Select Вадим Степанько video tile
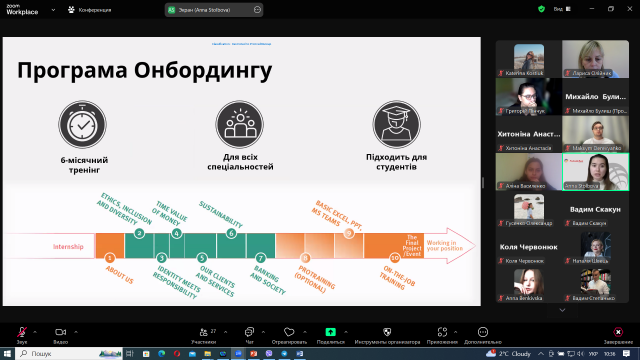The height and width of the screenshot is (360, 640). [x=596, y=284]
